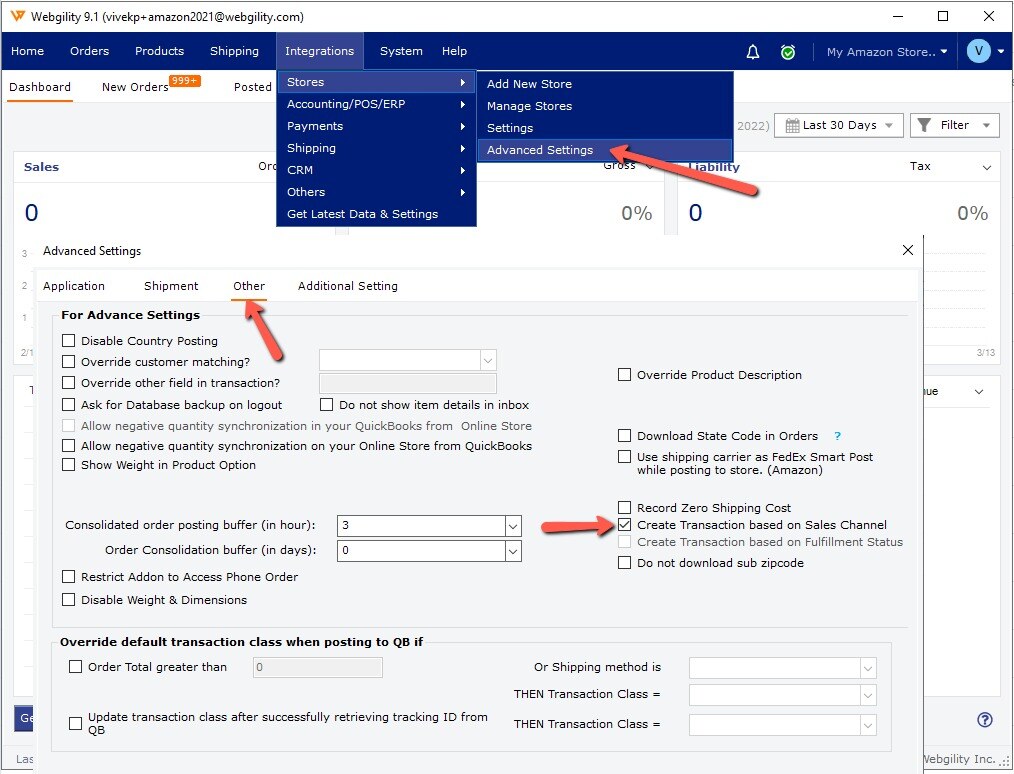Expand the second THEN Transaction Class dropdown
The image size is (1014, 774).
[868, 725]
